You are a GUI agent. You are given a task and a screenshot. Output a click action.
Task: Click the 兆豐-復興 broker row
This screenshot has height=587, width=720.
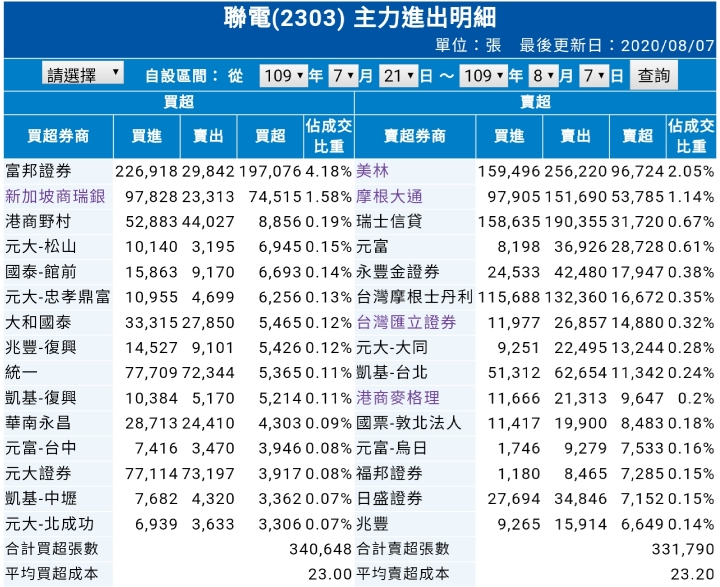coord(179,348)
